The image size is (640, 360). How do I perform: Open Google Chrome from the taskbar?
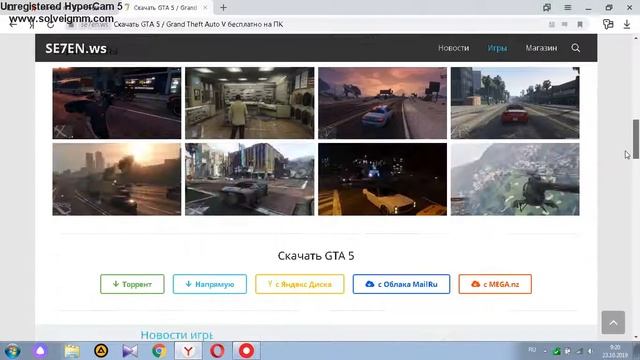coord(159,351)
